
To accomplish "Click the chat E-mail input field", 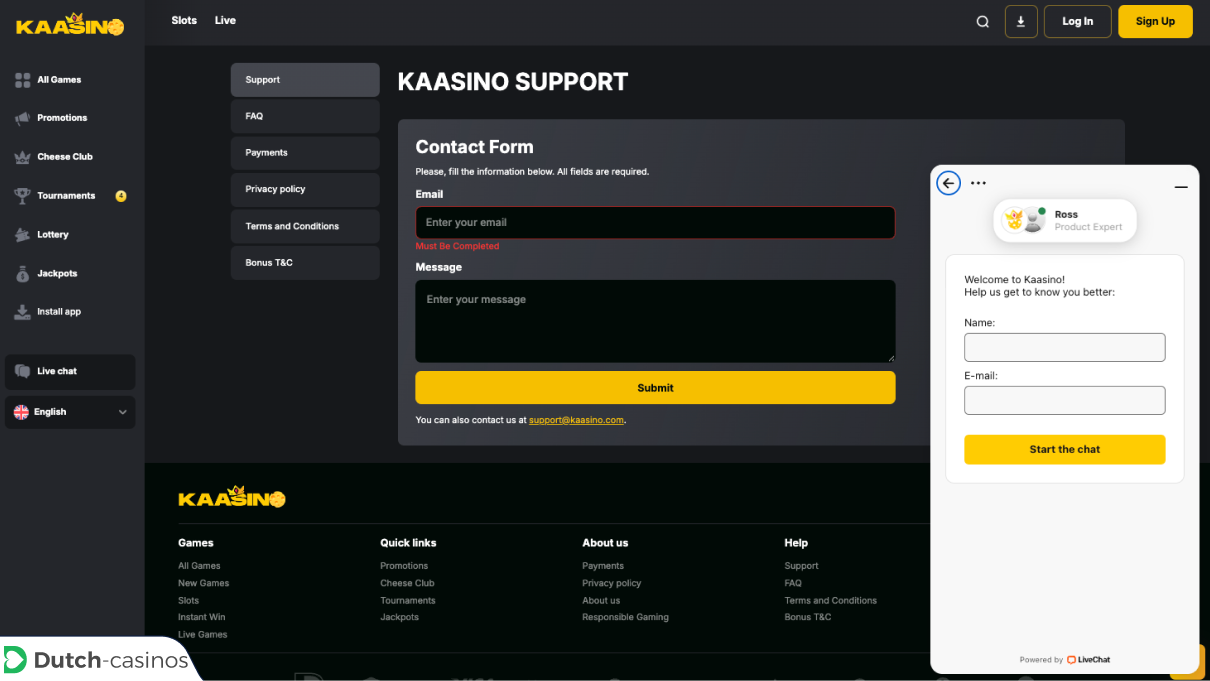I will click(x=1065, y=400).
